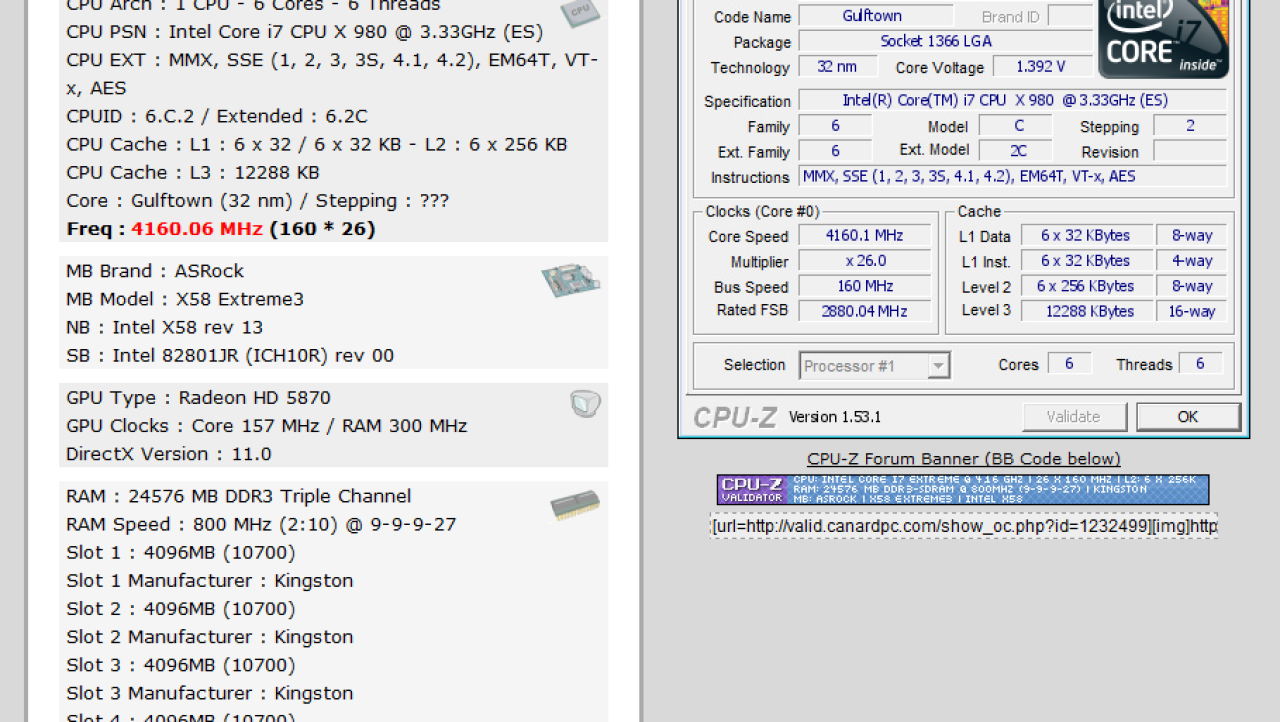The height and width of the screenshot is (722, 1280).
Task: Click the OK button in CPU-Z
Action: point(1188,416)
